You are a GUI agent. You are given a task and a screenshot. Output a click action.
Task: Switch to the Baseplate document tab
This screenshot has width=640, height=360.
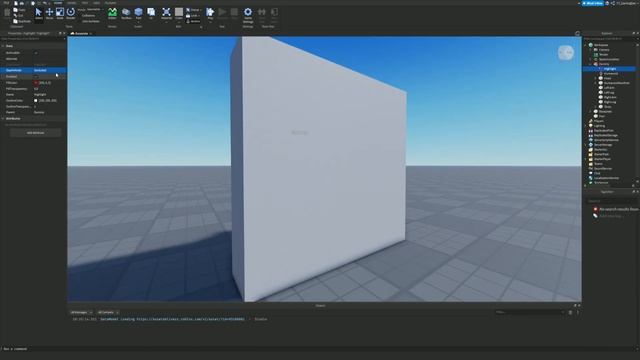81,33
